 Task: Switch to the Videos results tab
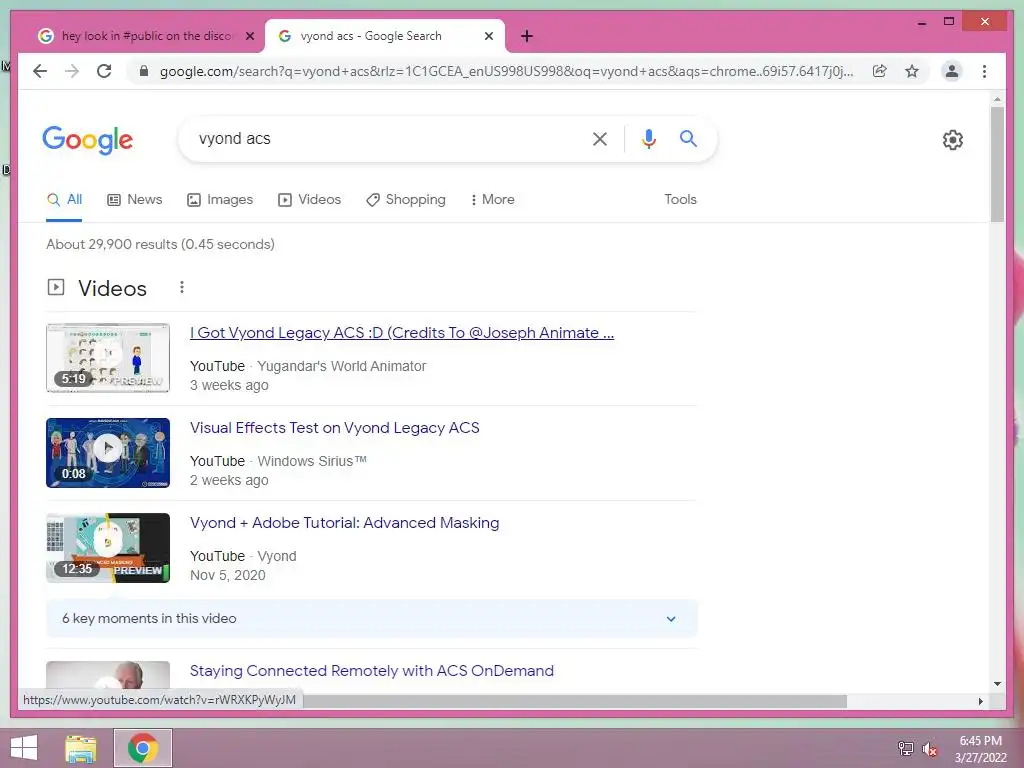click(x=310, y=200)
